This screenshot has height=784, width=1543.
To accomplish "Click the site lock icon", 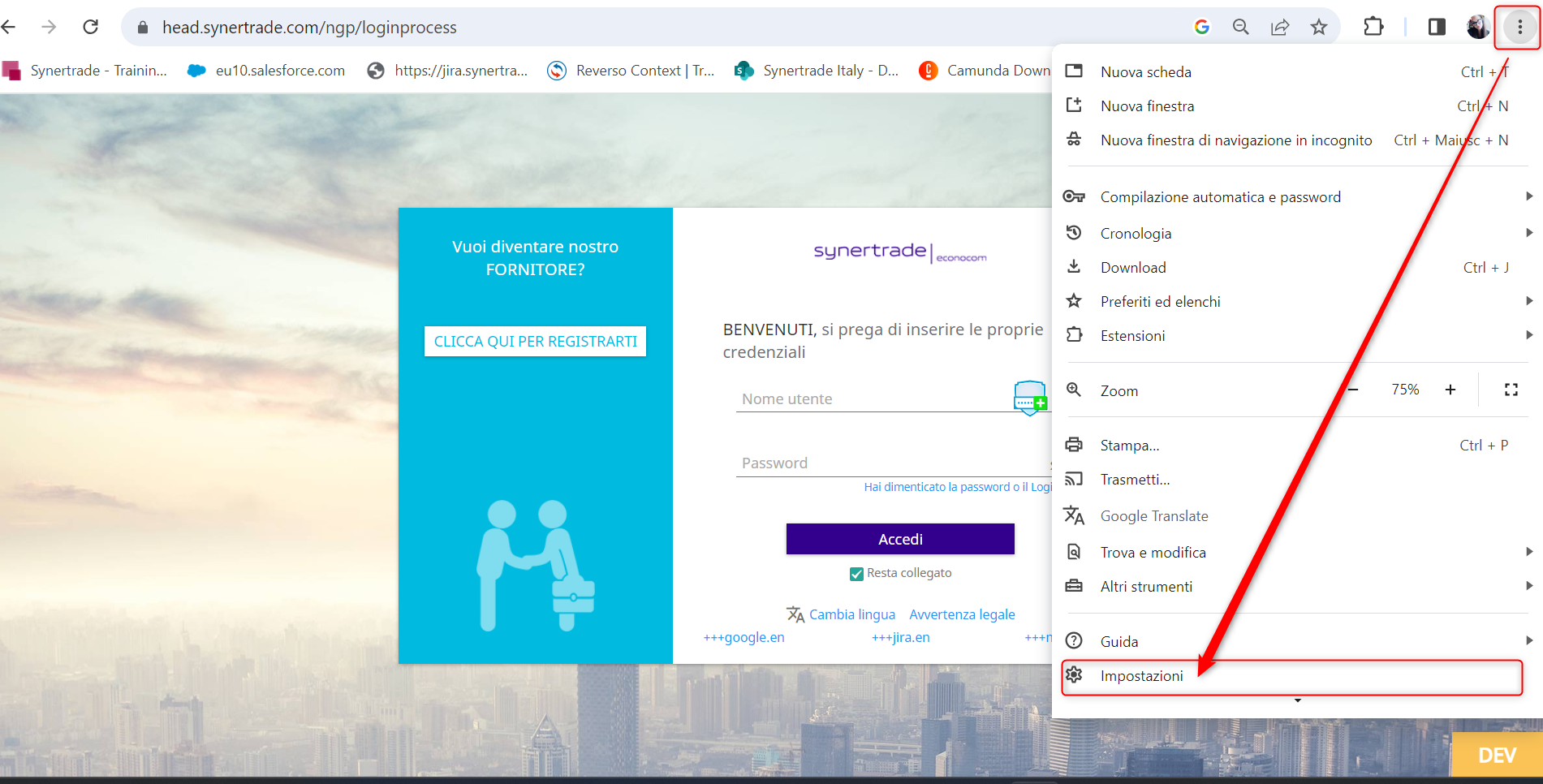I will click(143, 28).
